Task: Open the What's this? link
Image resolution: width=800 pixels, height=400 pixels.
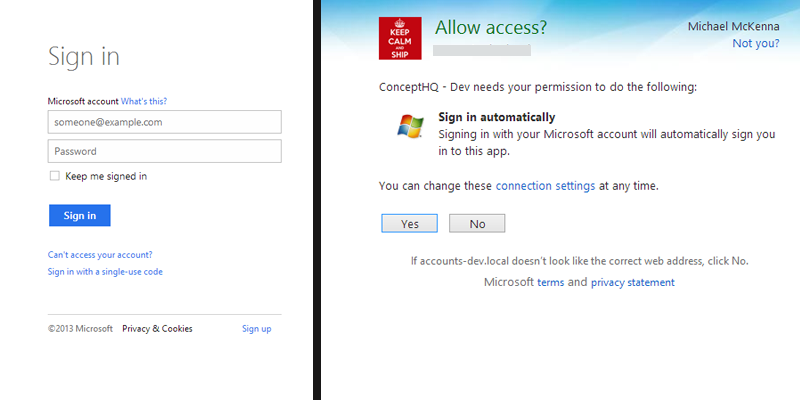Action: click(144, 101)
